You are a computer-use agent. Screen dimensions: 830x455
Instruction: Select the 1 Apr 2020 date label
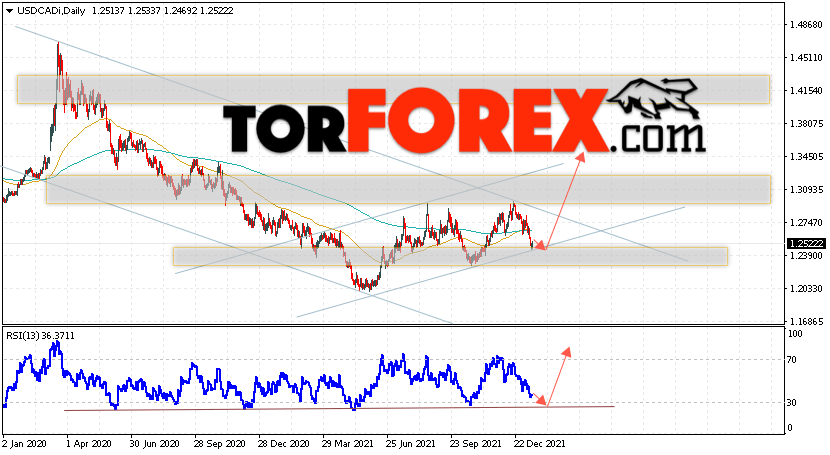click(x=89, y=443)
